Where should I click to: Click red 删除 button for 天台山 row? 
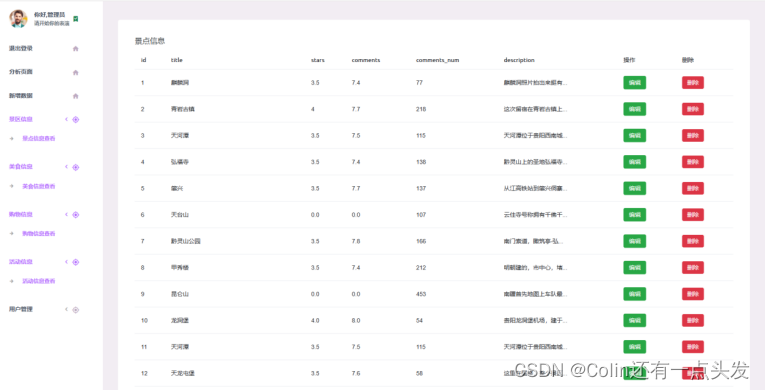pos(693,215)
